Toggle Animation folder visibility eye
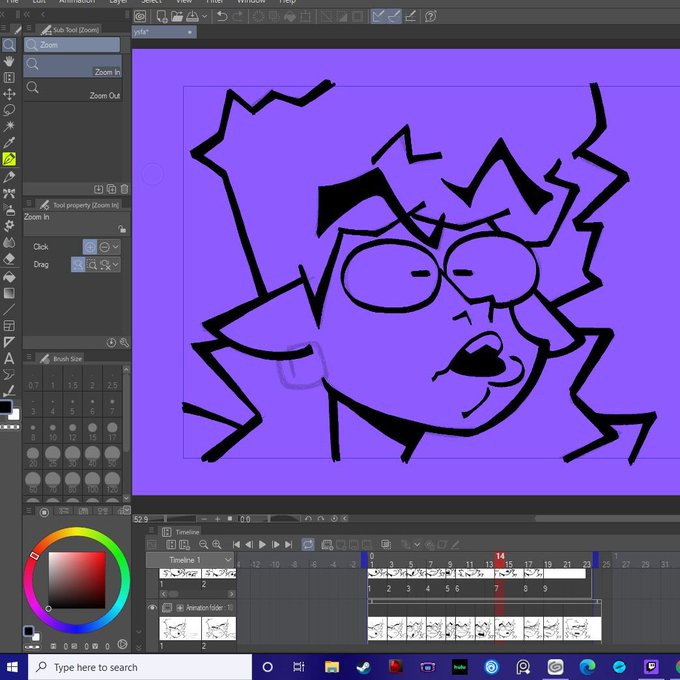 (152, 608)
